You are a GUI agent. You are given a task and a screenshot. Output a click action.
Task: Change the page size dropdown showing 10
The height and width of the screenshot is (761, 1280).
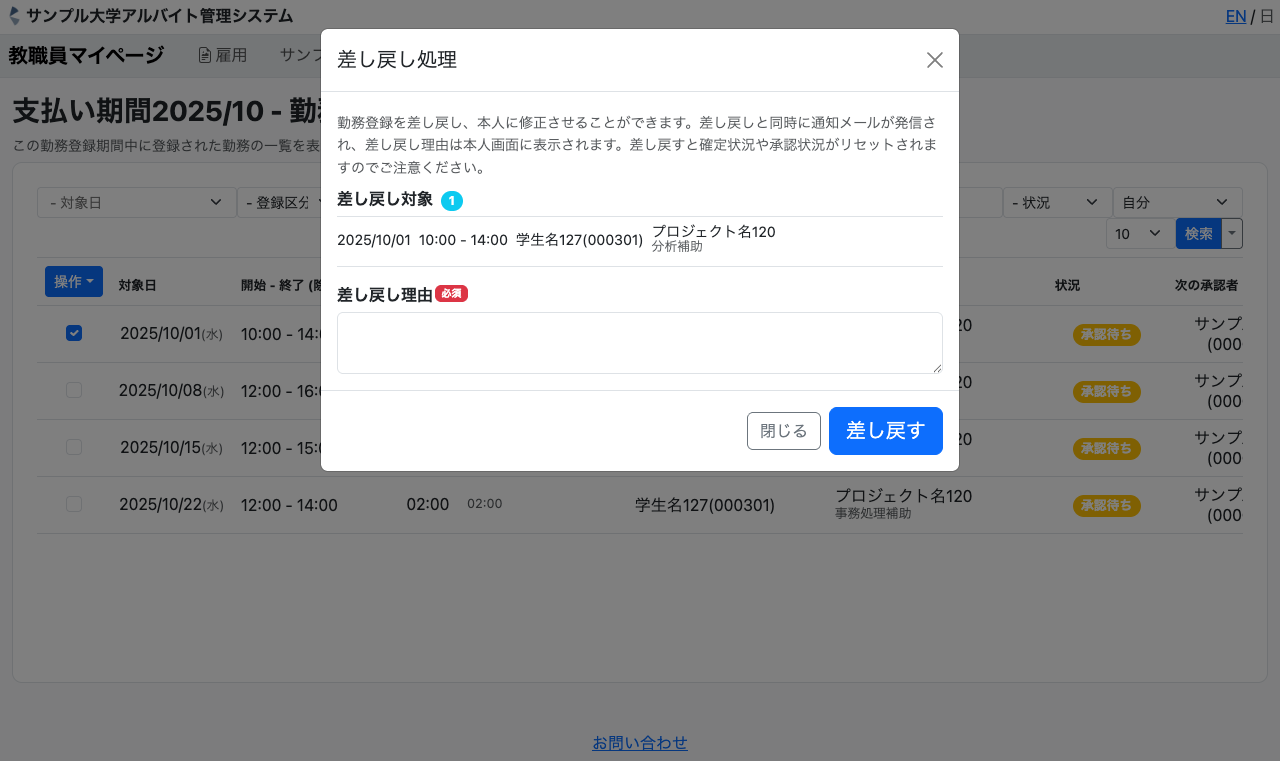(1138, 234)
